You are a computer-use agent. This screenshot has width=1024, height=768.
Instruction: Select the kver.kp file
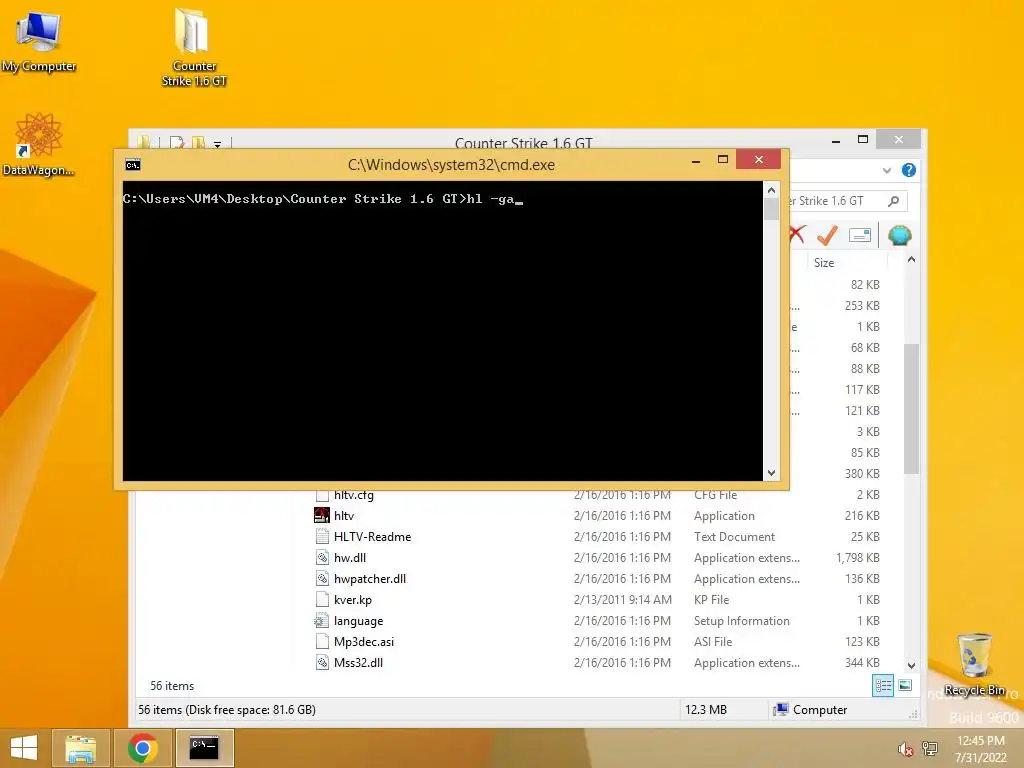[353, 600]
